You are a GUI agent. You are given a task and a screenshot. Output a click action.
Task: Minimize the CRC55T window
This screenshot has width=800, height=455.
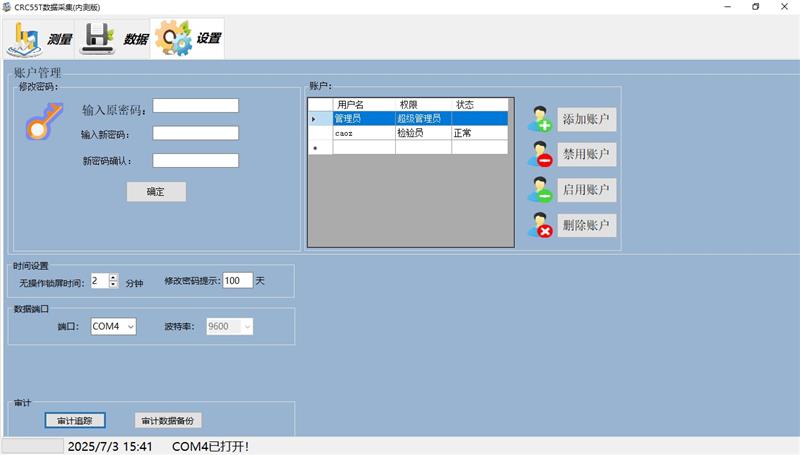click(x=728, y=7)
